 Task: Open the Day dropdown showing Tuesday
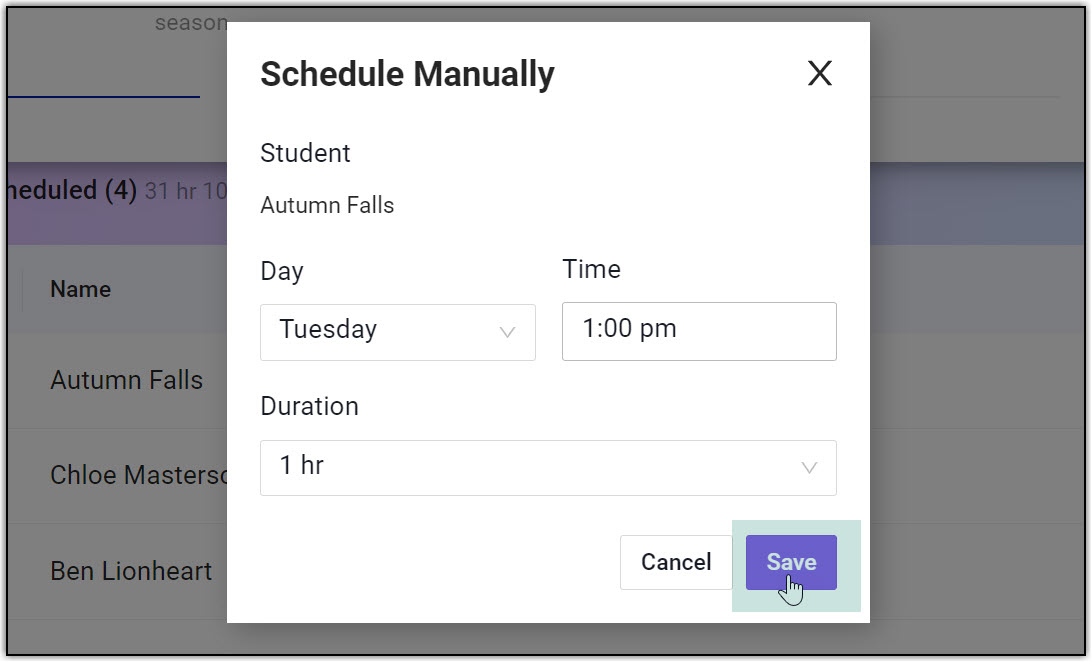coord(397,331)
